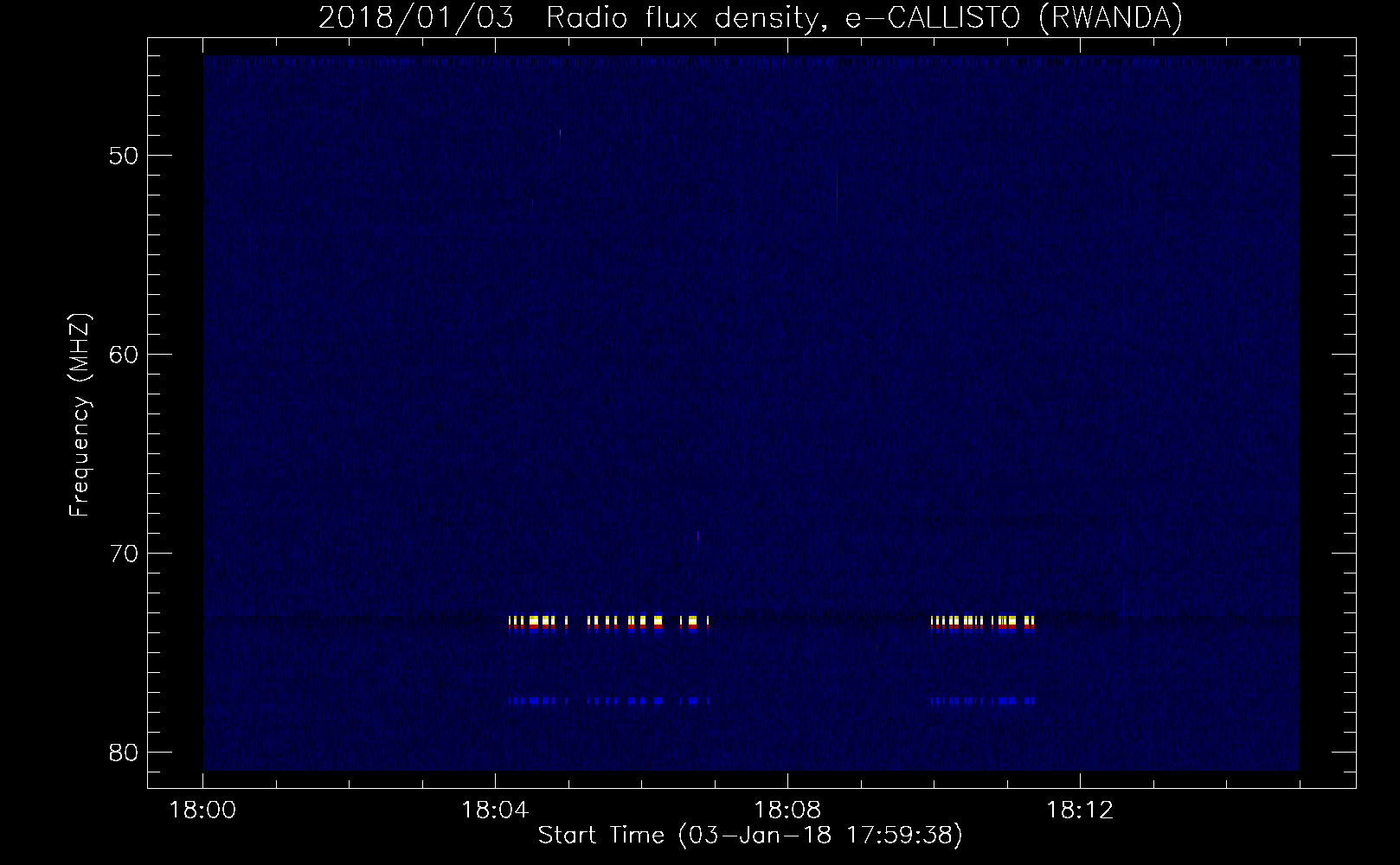Select the 'Frequency (MHZ)' axis label

(x=80, y=415)
